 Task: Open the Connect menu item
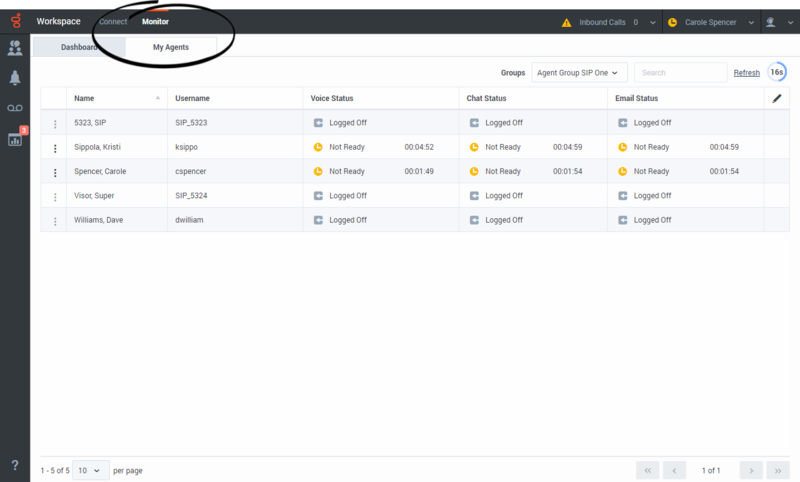pos(113,21)
